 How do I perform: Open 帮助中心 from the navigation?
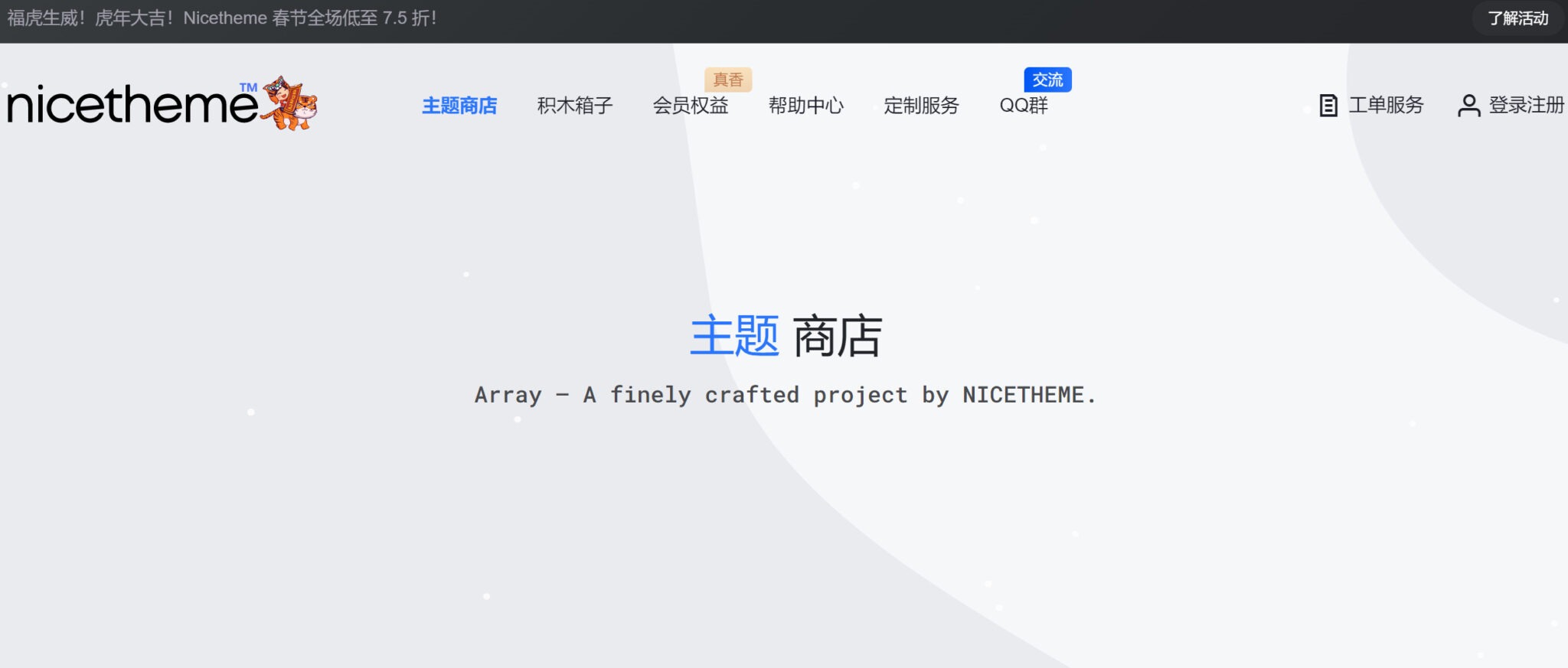(805, 106)
